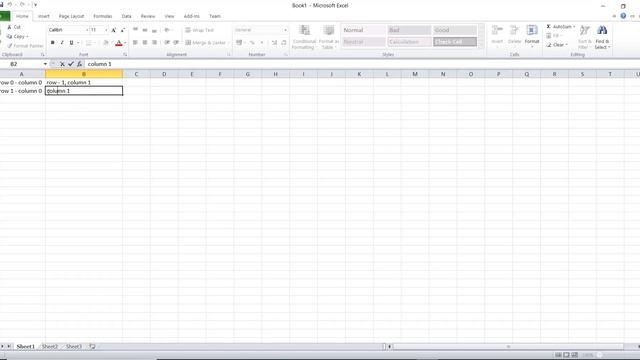Toggle Middle Align vertical alignment

point(144,30)
